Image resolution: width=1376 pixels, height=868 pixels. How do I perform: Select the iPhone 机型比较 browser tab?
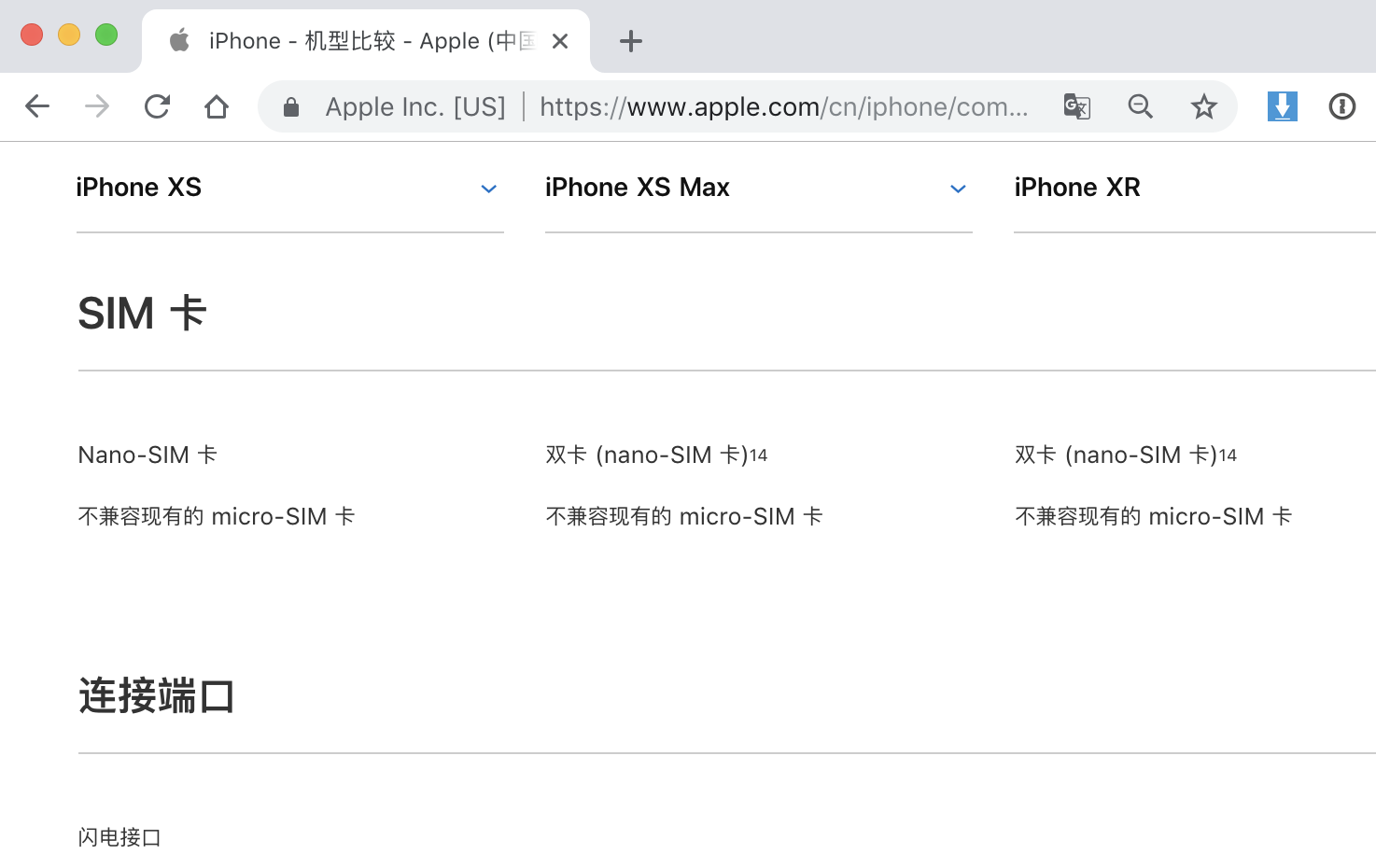pos(366,41)
